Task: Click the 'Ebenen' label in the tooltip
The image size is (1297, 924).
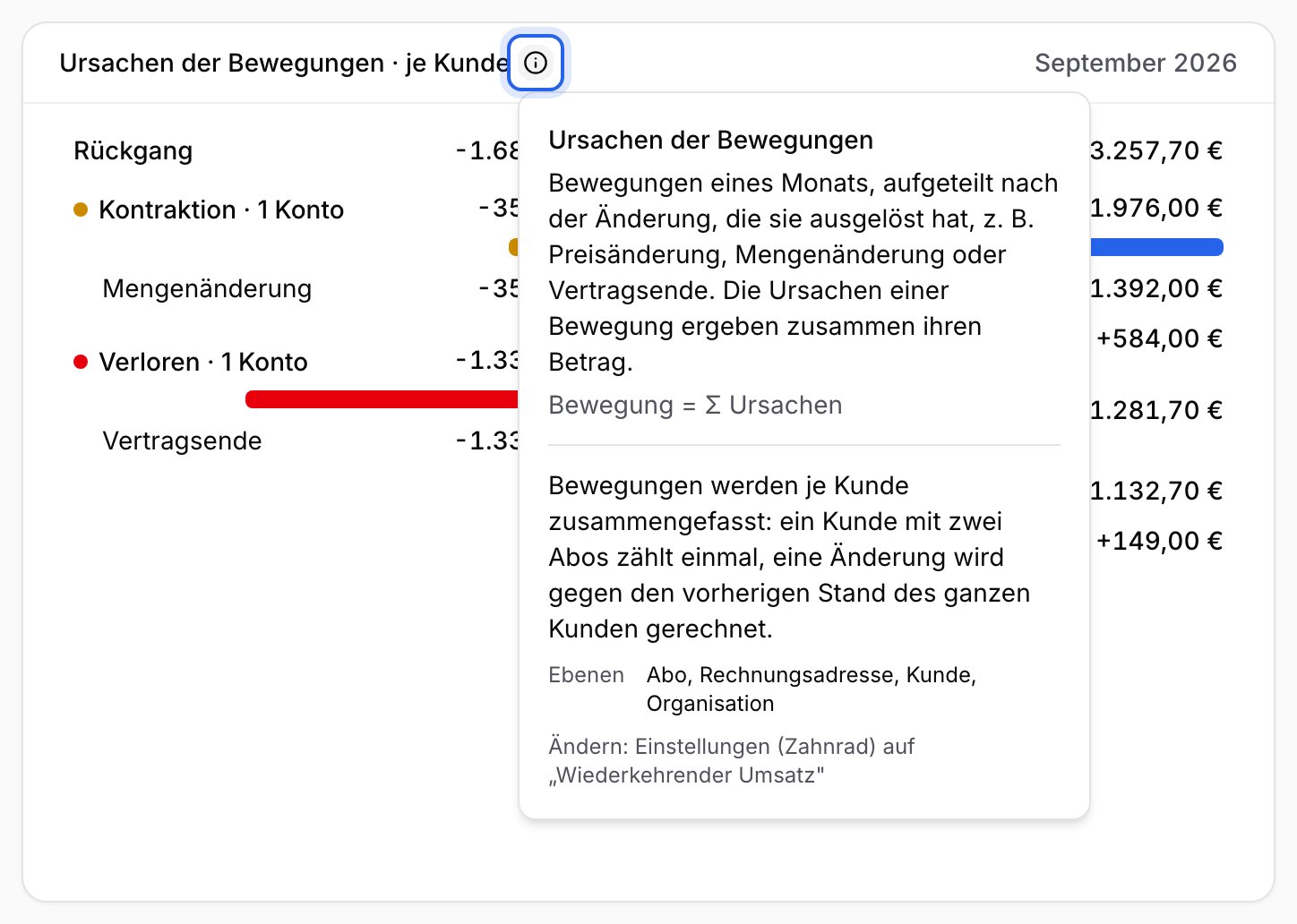Action: tap(587, 675)
